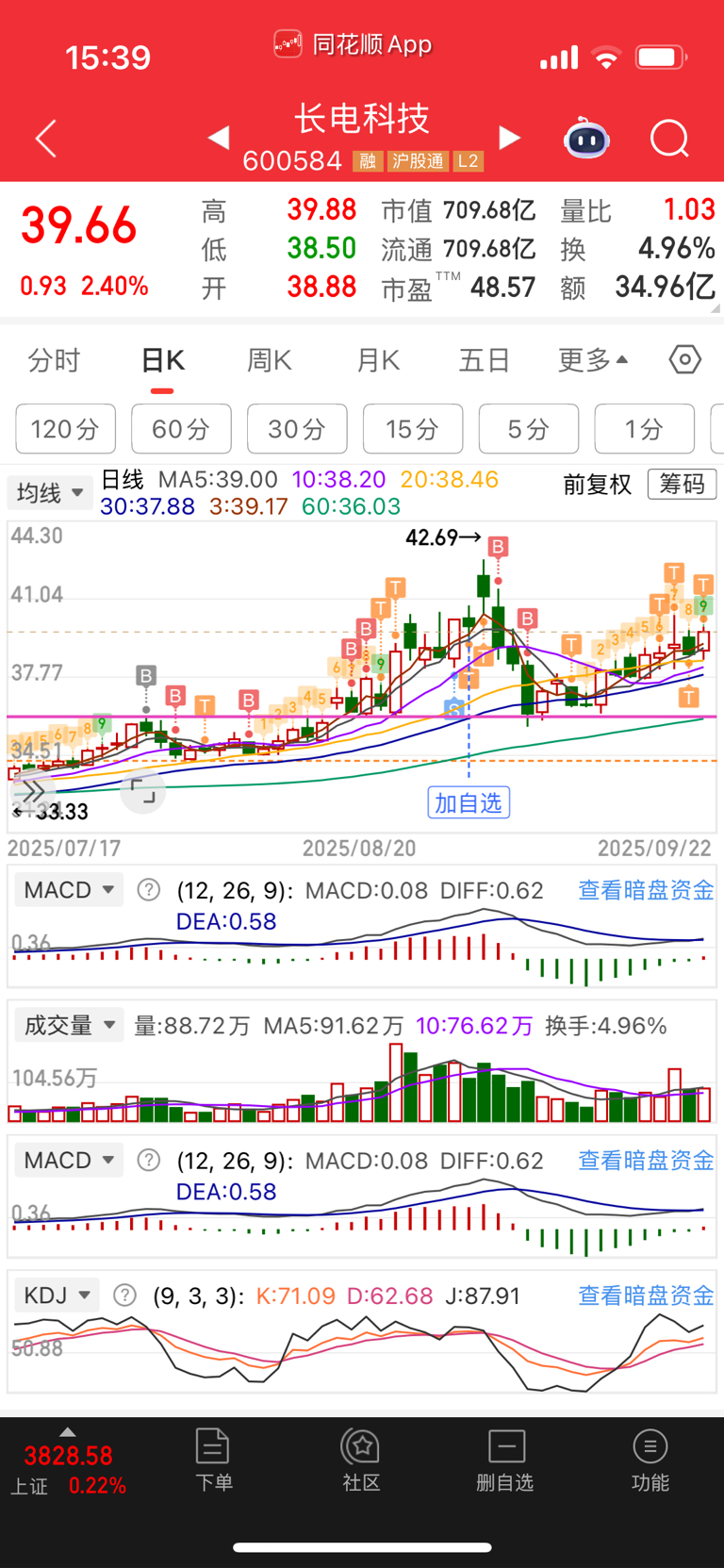Screen dimensions: 724x1568
Task: Tap the 沪股通 badge
Action: (418, 161)
